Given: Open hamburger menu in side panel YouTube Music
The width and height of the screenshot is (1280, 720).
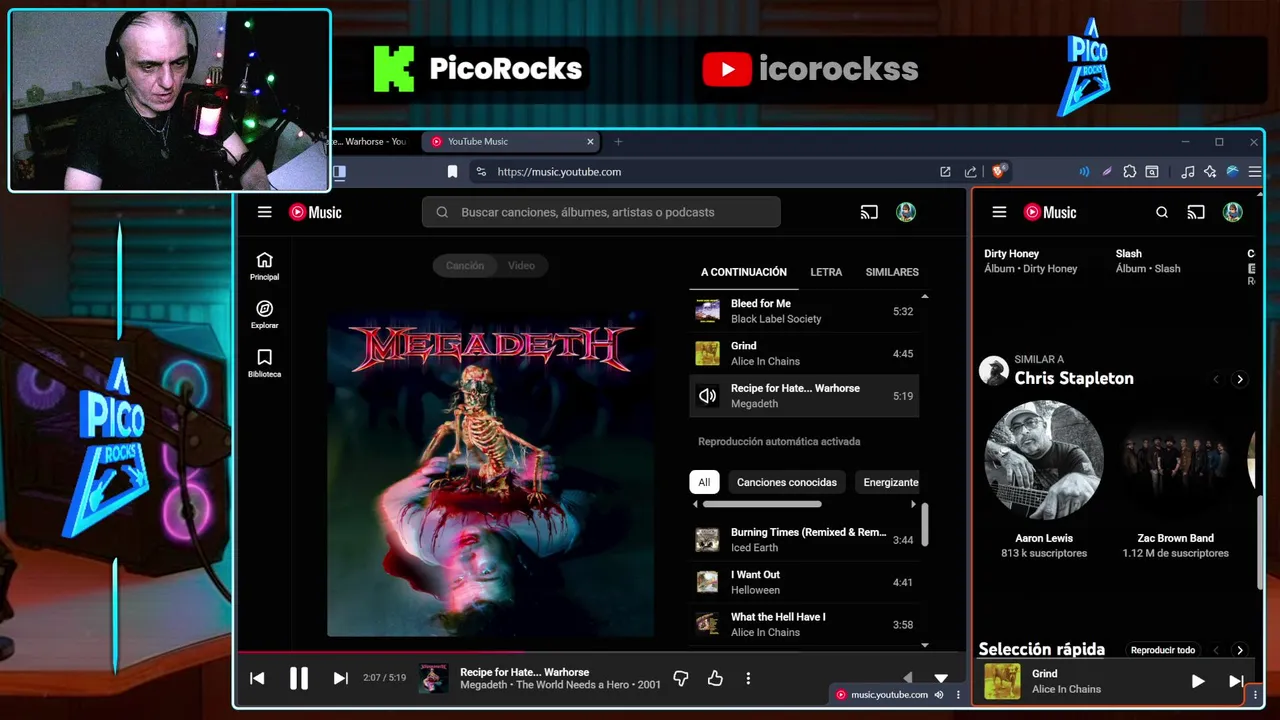Looking at the screenshot, I should pos(999,212).
